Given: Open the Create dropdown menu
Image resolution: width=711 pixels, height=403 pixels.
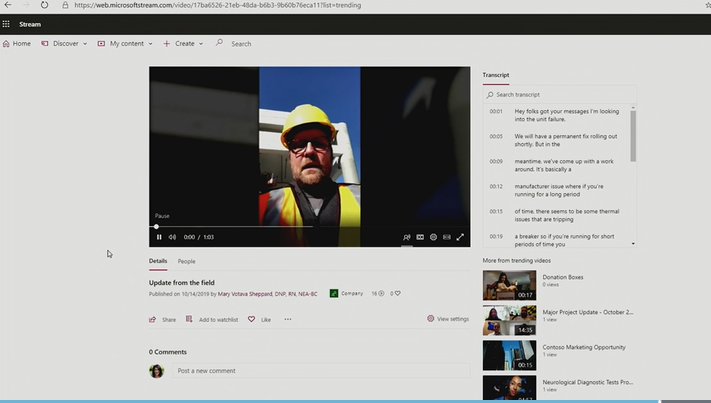Looking at the screenshot, I should point(184,44).
